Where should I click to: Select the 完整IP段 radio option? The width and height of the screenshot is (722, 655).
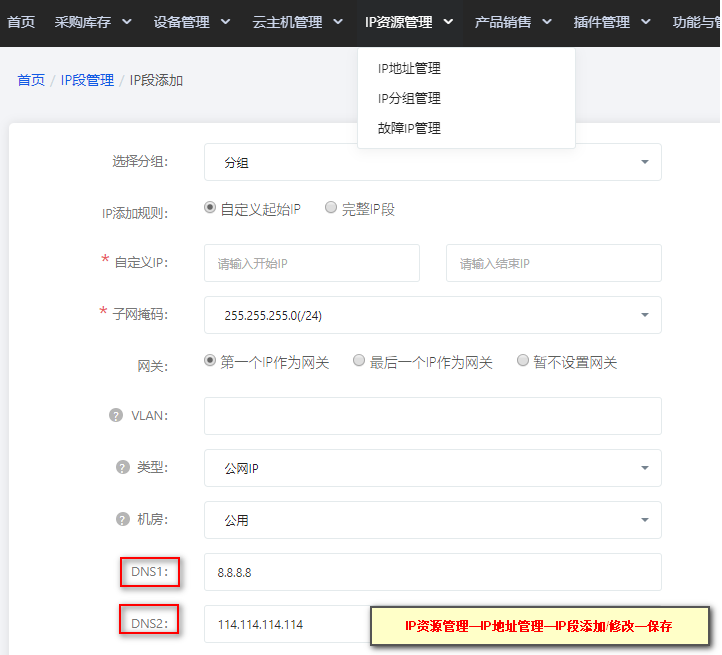click(x=331, y=208)
